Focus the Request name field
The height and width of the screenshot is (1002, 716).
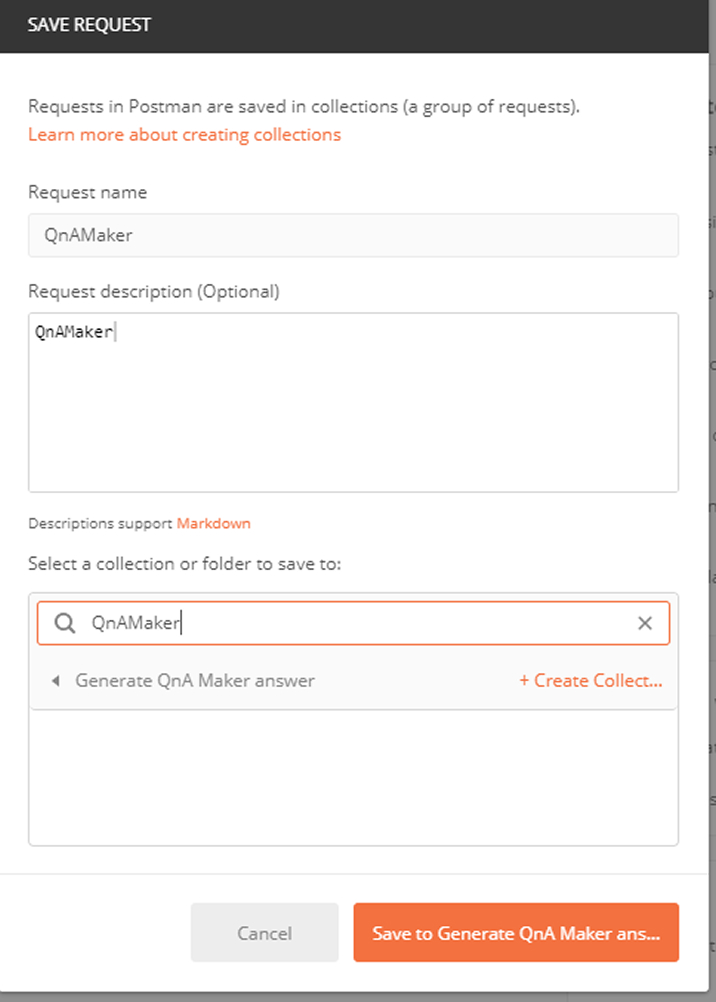pyautogui.click(x=353, y=235)
